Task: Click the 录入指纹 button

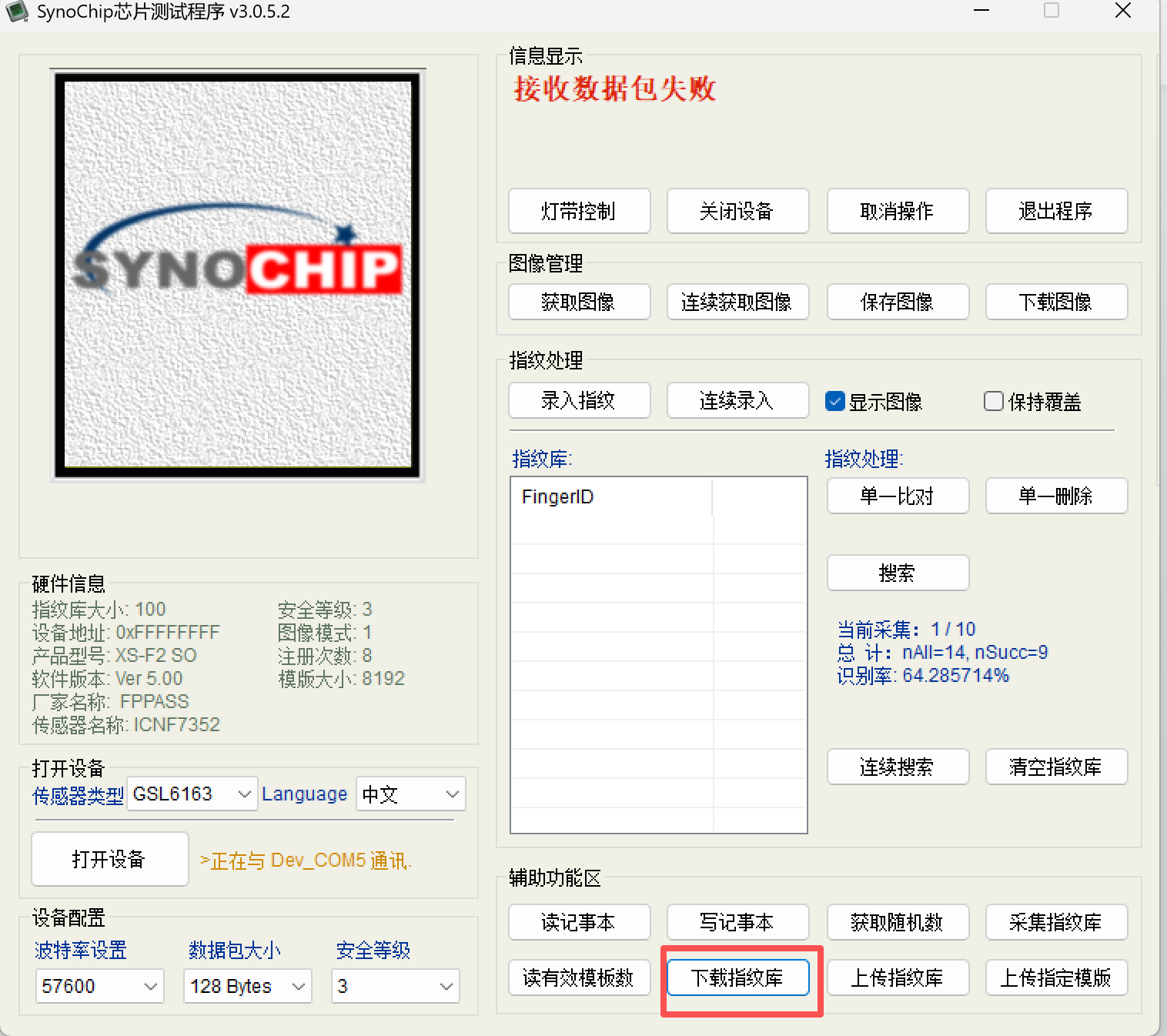Action: point(579,400)
